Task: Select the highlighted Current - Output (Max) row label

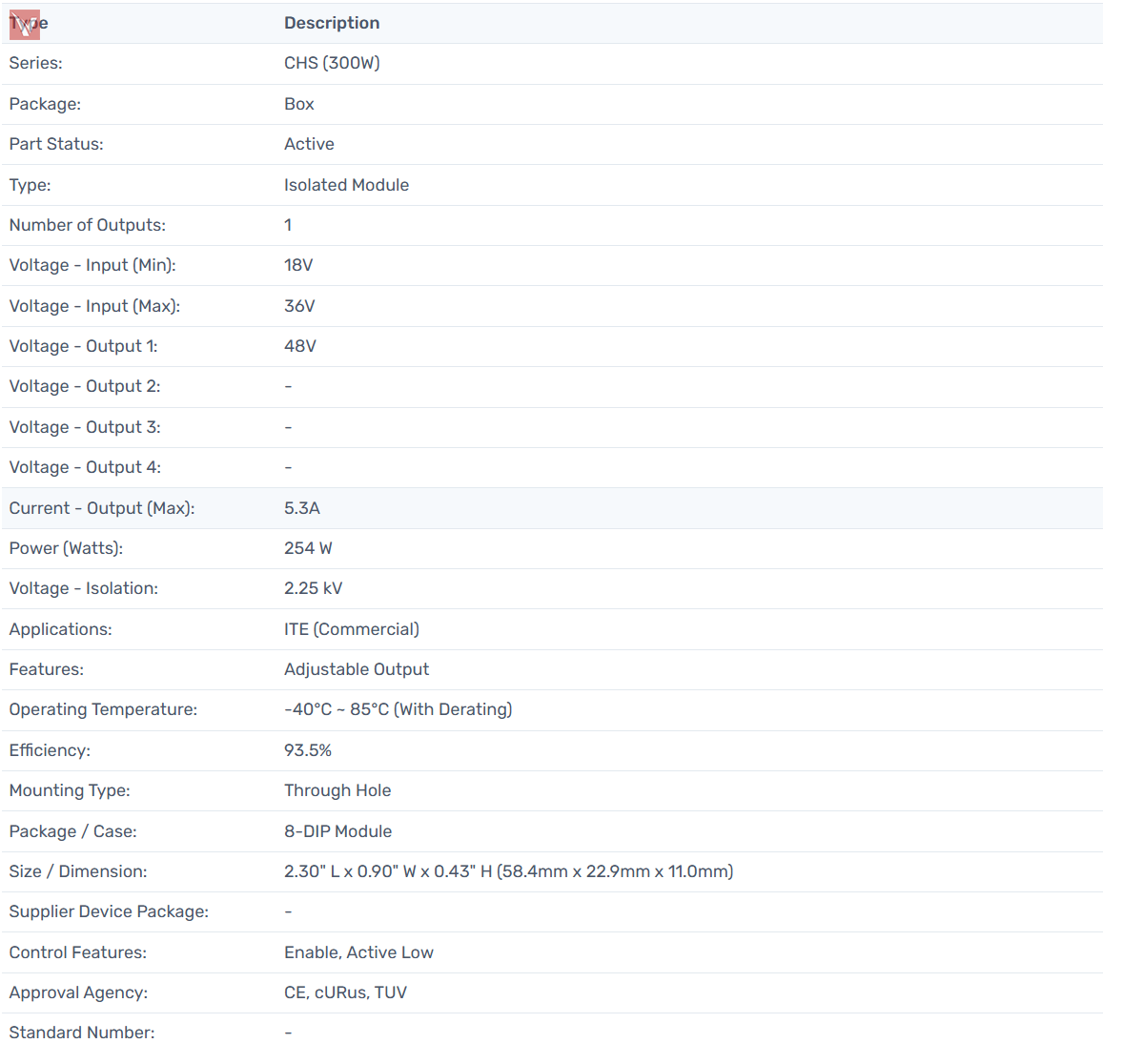Action: point(102,508)
